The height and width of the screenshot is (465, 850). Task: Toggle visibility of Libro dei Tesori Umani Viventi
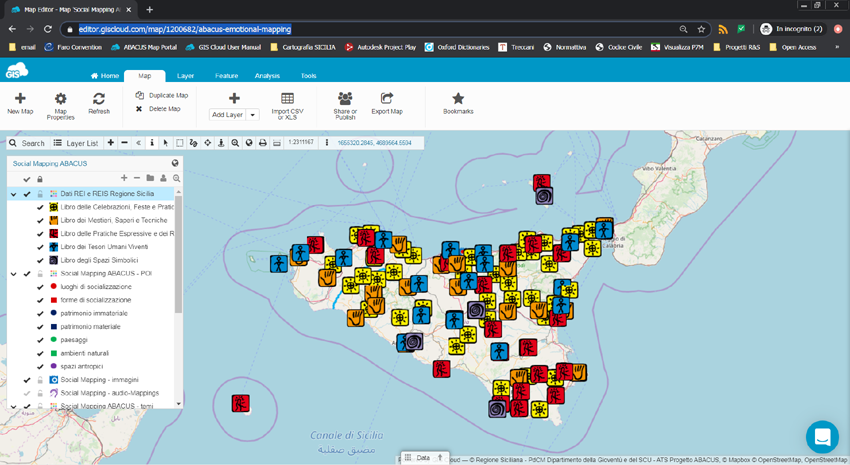click(x=40, y=247)
